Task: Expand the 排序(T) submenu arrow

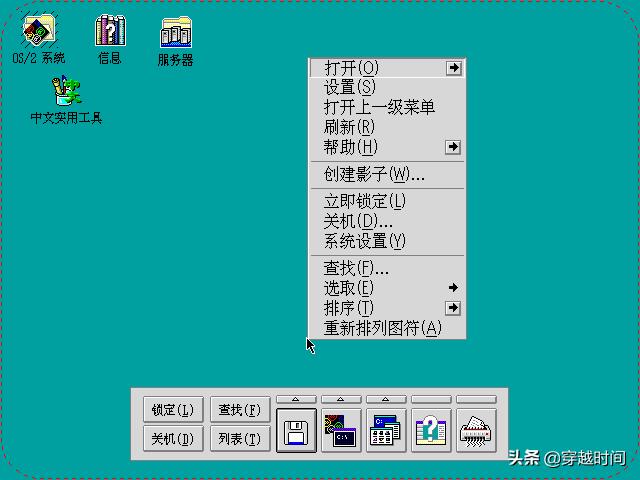Action: tap(453, 308)
